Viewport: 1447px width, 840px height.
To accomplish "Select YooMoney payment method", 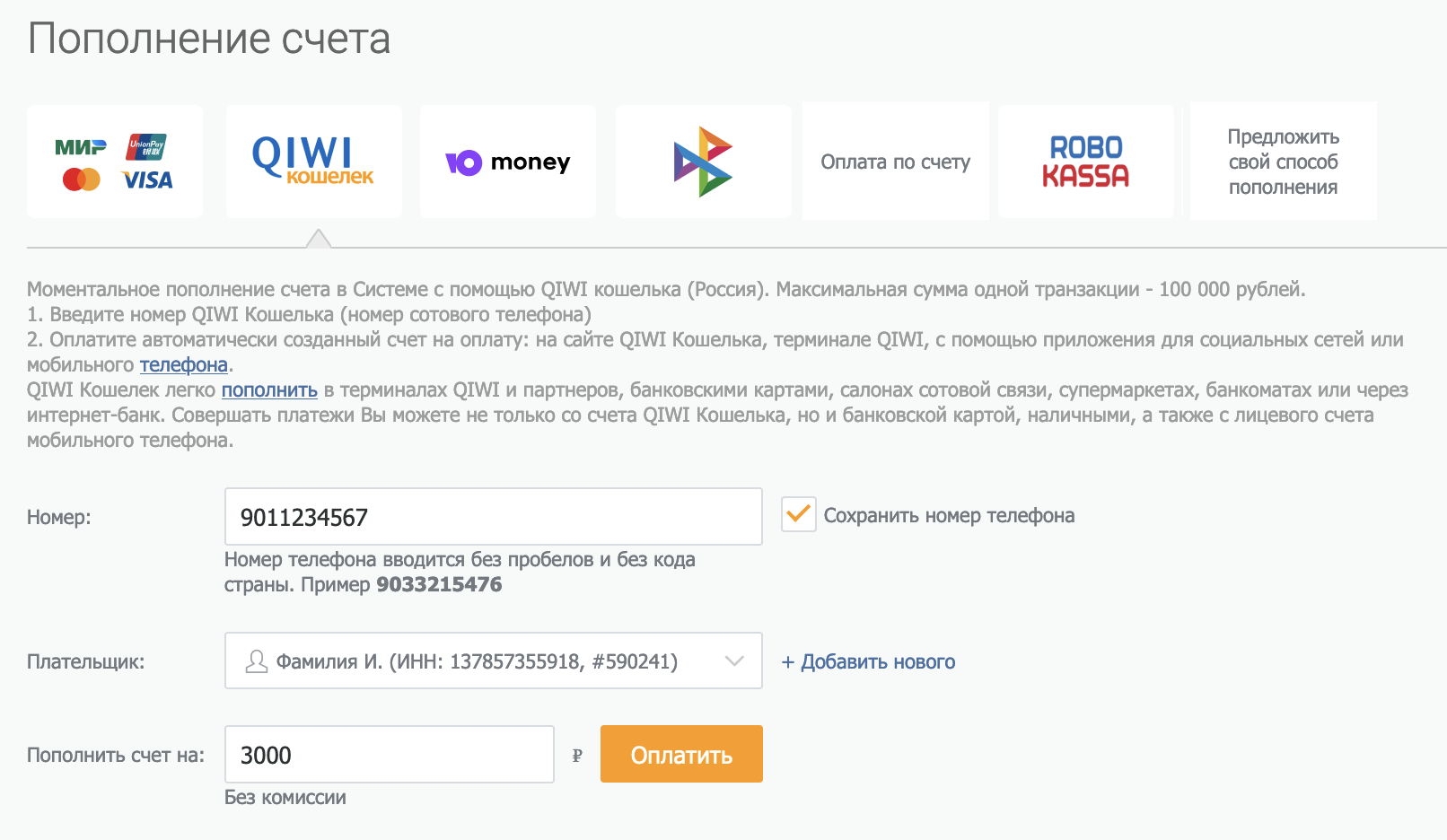I will (x=508, y=162).
